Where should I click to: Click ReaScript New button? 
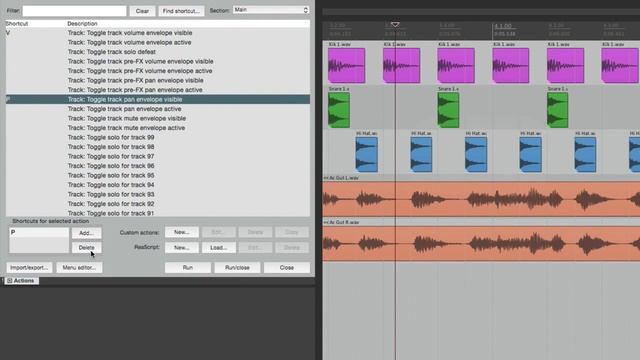coord(182,248)
